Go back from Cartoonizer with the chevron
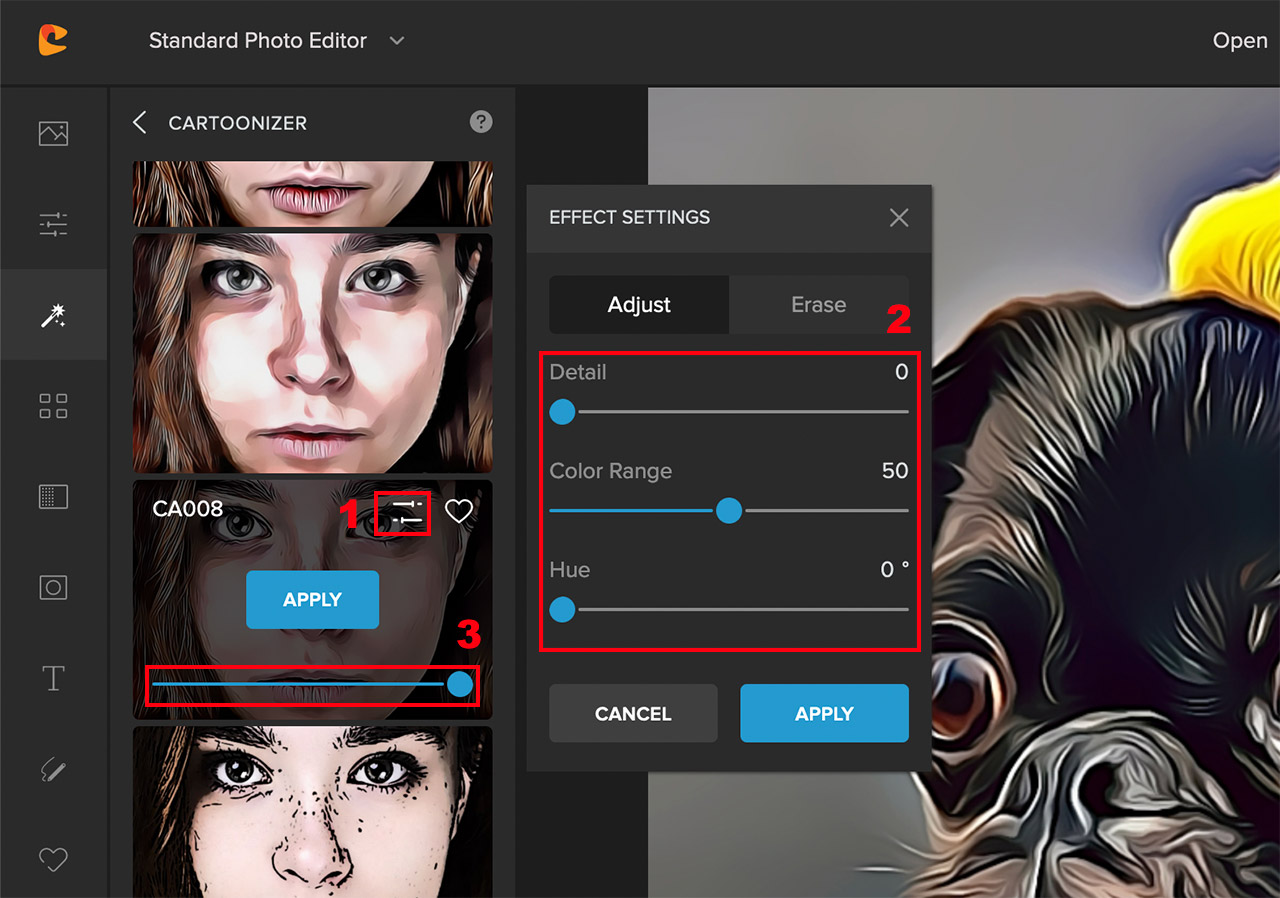Viewport: 1280px width, 898px height. pos(139,122)
